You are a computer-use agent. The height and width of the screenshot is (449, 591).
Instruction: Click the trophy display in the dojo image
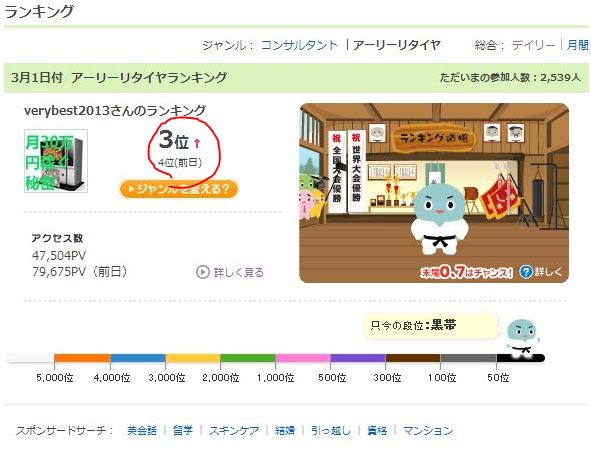(393, 191)
